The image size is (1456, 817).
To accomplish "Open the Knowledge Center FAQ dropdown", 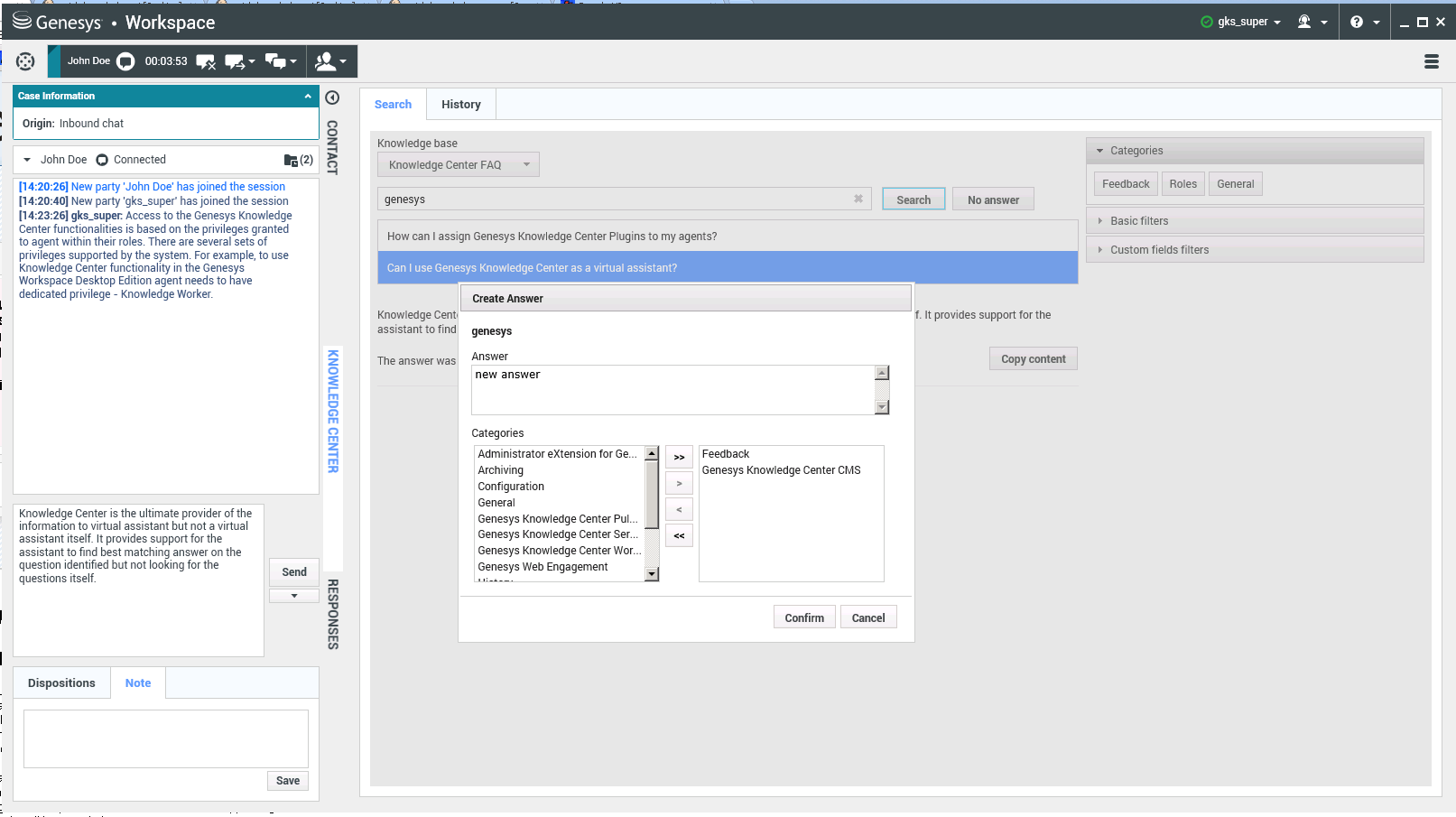I will tap(458, 164).
